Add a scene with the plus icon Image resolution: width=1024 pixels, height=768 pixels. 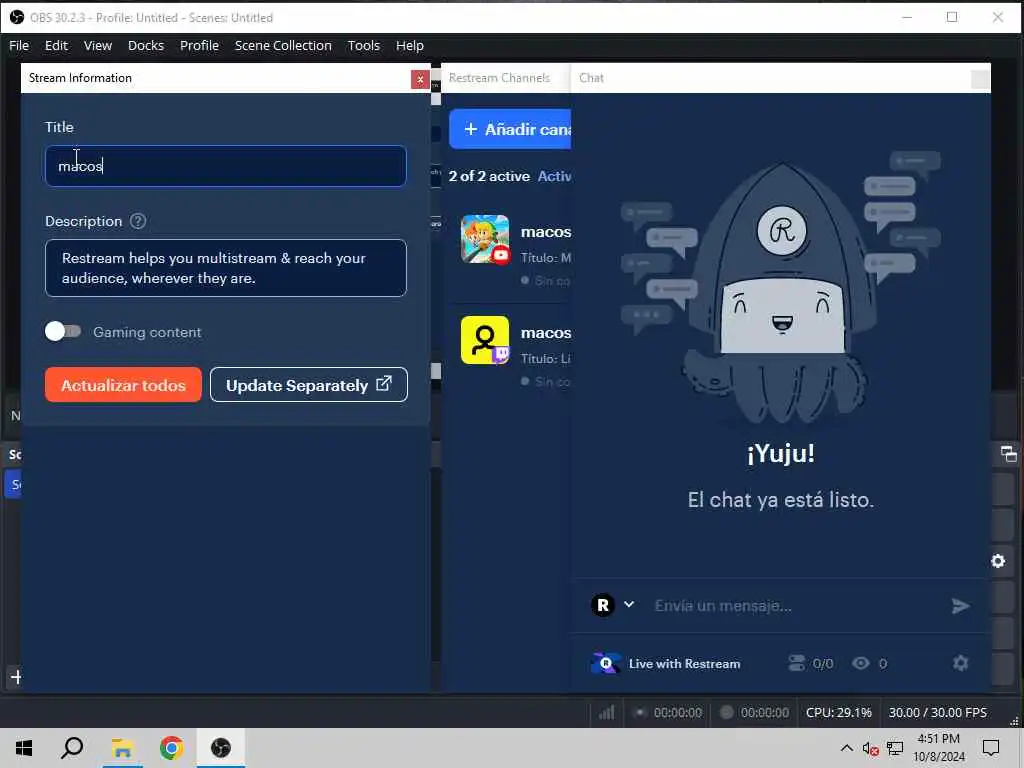click(16, 677)
